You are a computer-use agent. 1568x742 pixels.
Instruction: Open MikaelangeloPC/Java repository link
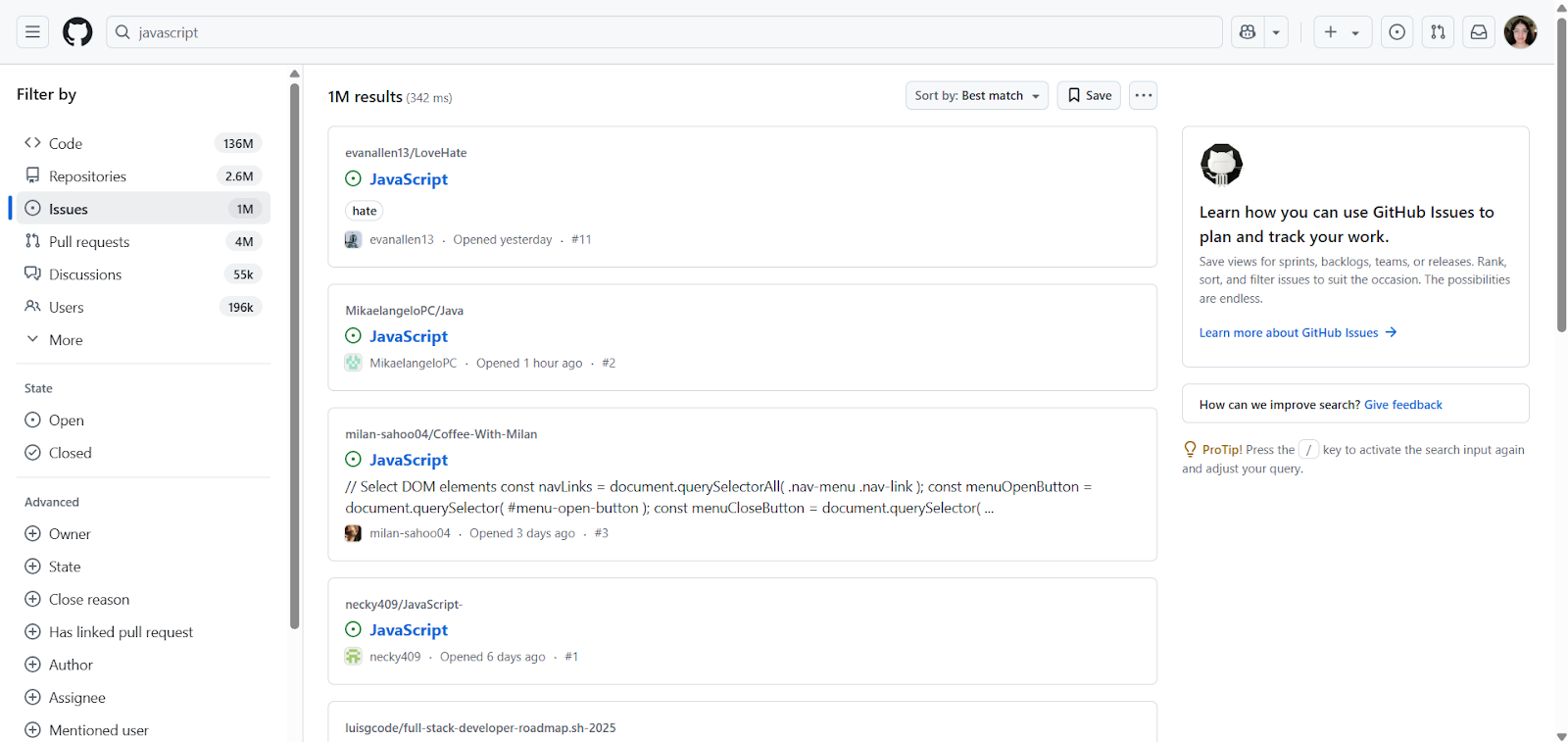pyautogui.click(x=405, y=311)
